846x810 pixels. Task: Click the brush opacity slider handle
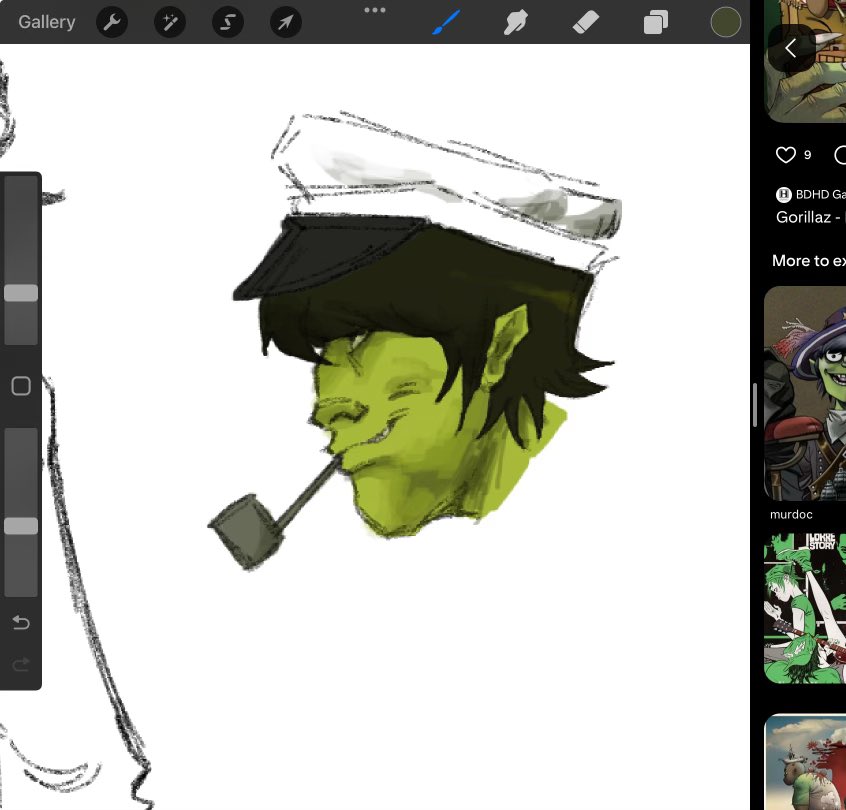[21, 526]
